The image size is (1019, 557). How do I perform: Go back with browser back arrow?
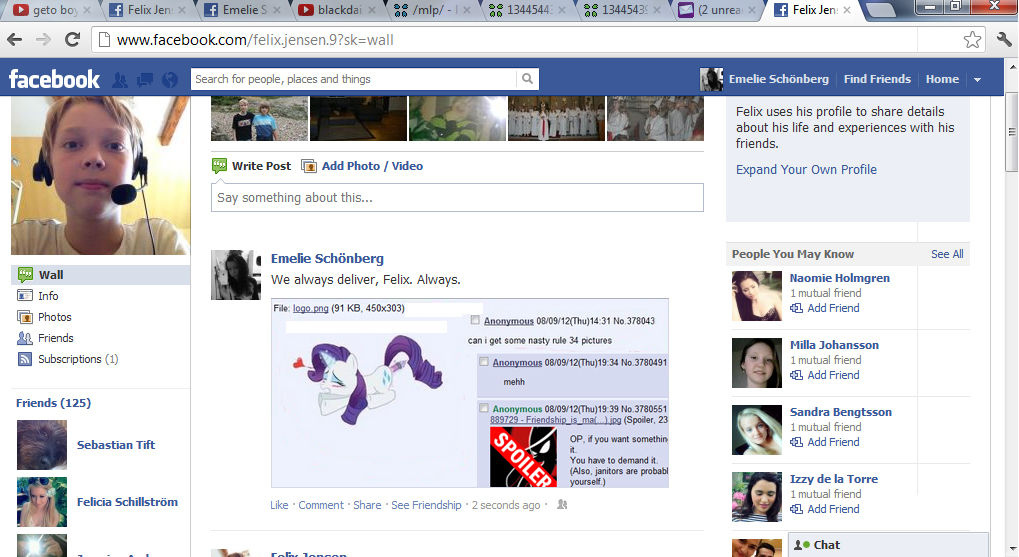[x=14, y=40]
